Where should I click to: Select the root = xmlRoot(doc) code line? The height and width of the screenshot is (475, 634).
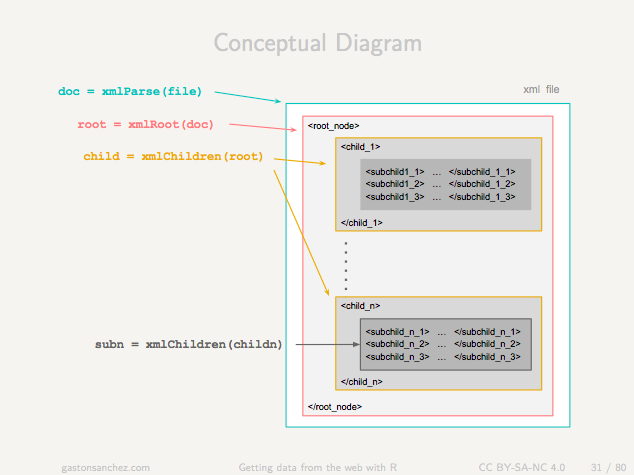pos(146,125)
